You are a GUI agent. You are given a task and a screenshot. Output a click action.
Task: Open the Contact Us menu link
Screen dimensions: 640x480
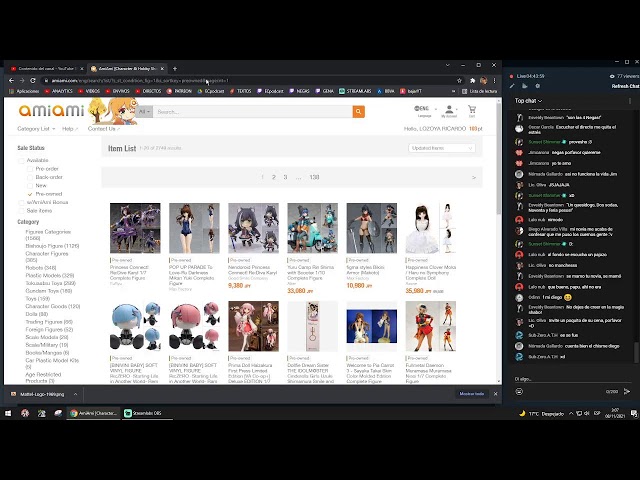(104, 129)
